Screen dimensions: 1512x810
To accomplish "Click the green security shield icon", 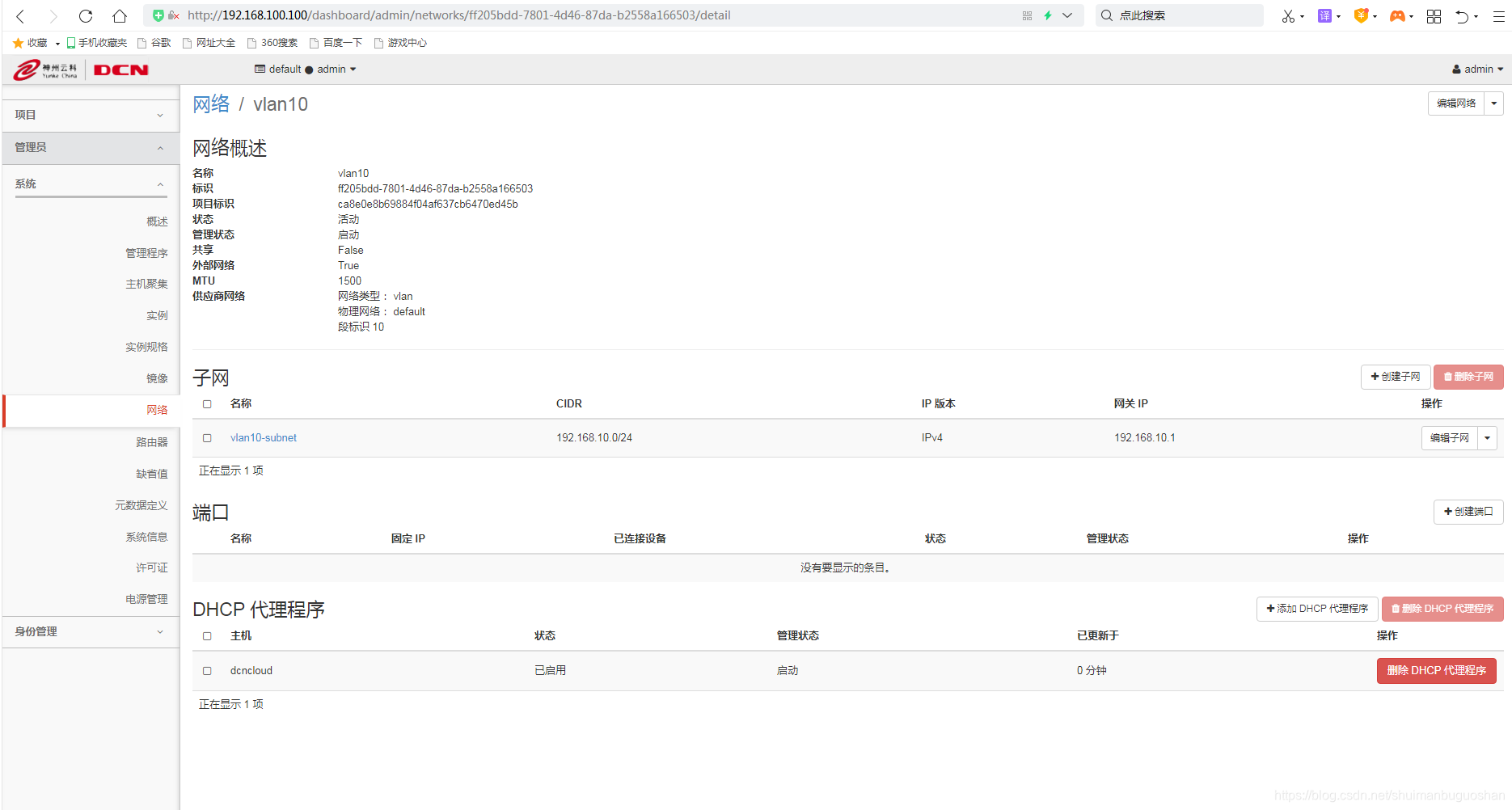I will tap(158, 15).
